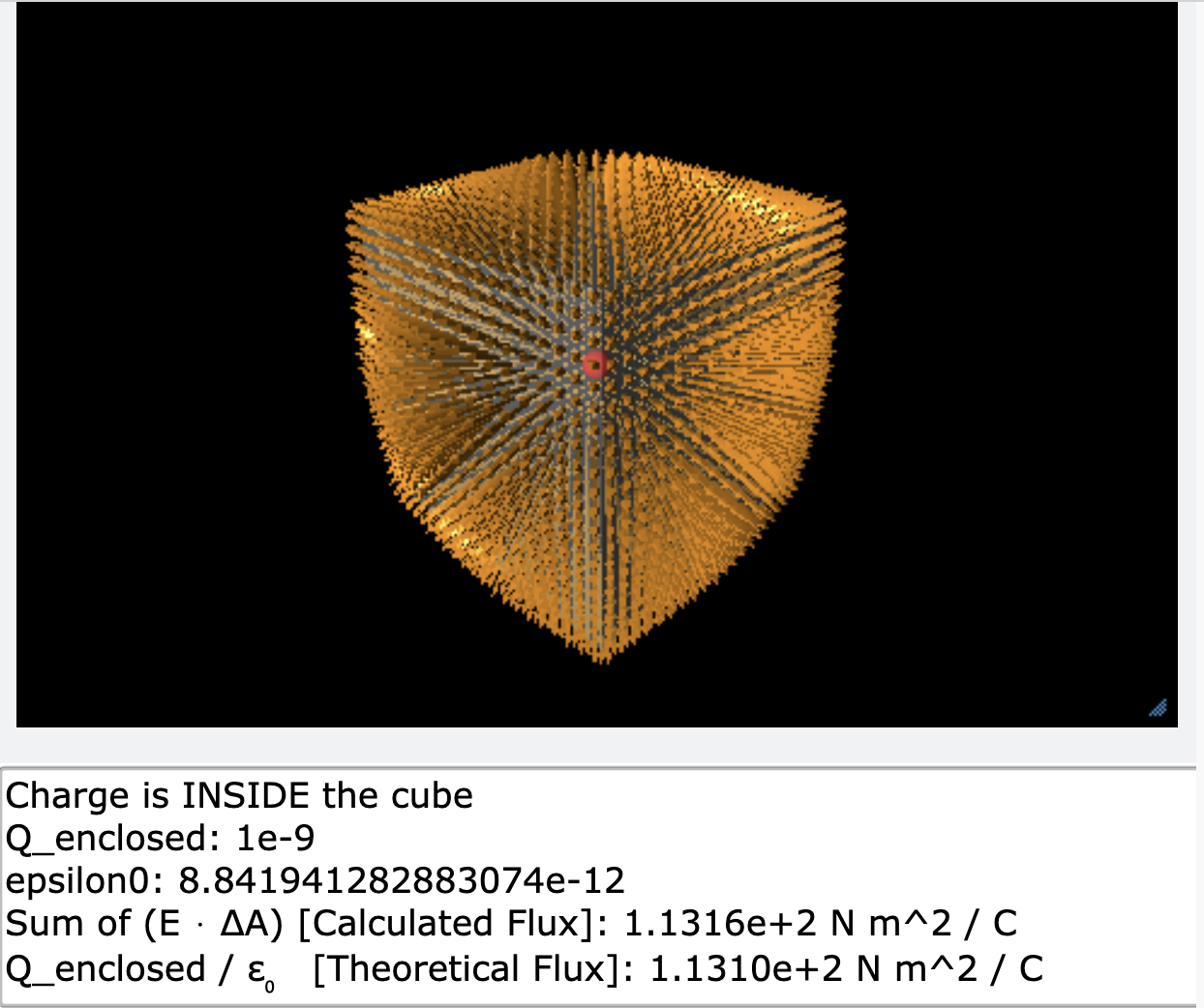Click the red charge sphere at cube center
This screenshot has width=1204, height=1008.
click(594, 365)
